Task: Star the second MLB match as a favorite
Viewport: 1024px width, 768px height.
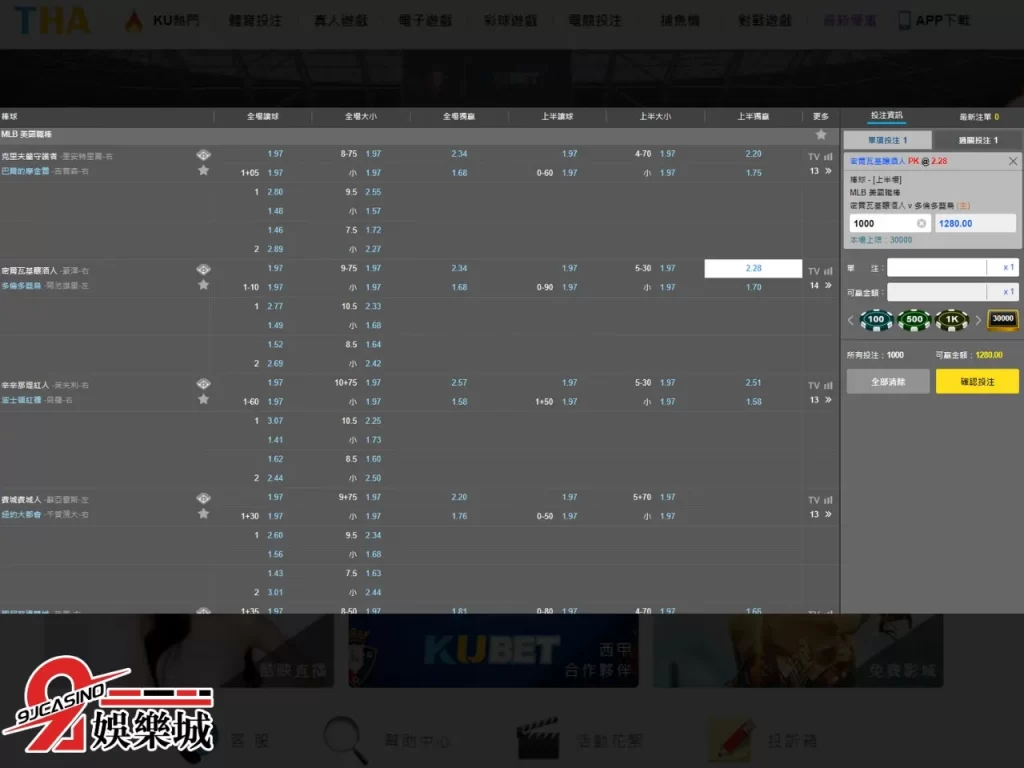Action: [203, 285]
